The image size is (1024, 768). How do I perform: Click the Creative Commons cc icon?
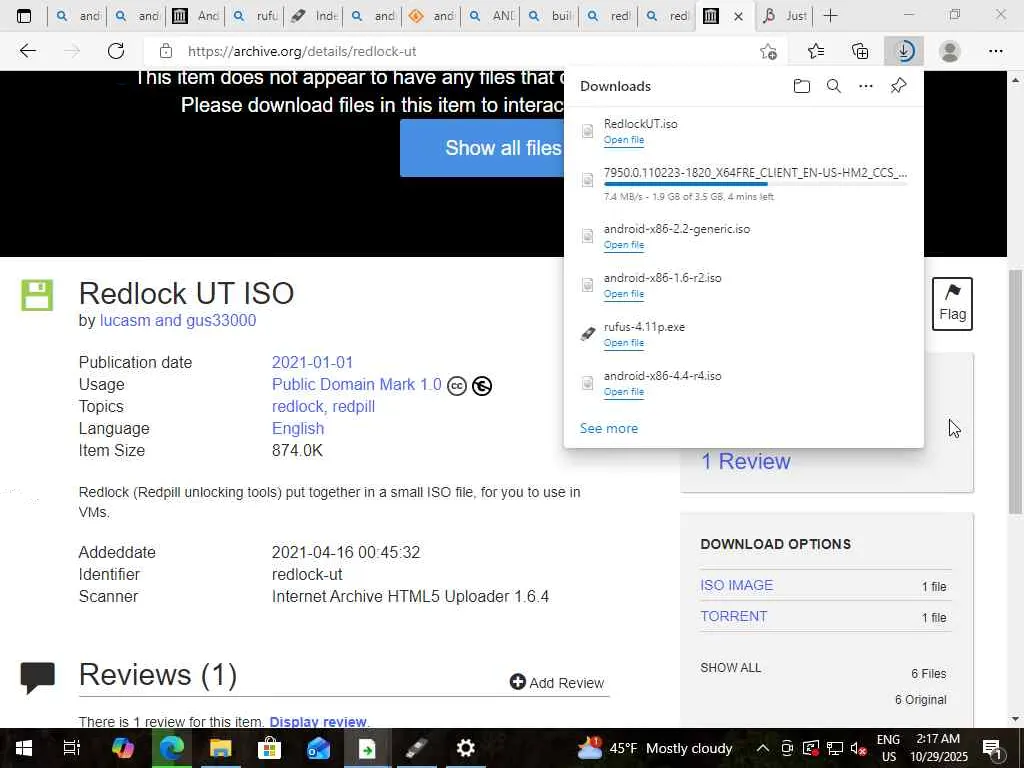click(x=457, y=386)
